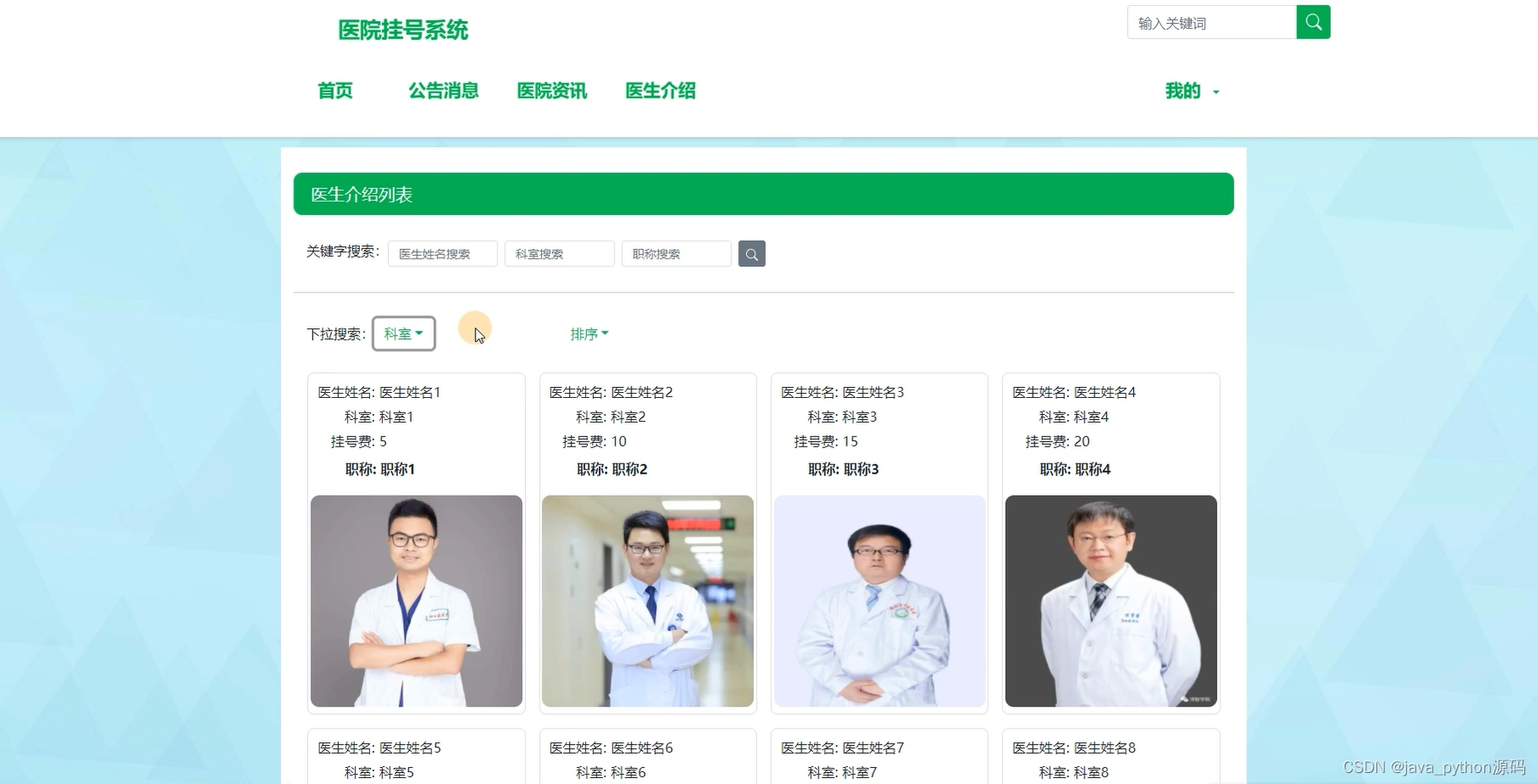Screen dimensions: 1538x784
Task: Focus the 医生姓名搜索 input
Action: (442, 253)
